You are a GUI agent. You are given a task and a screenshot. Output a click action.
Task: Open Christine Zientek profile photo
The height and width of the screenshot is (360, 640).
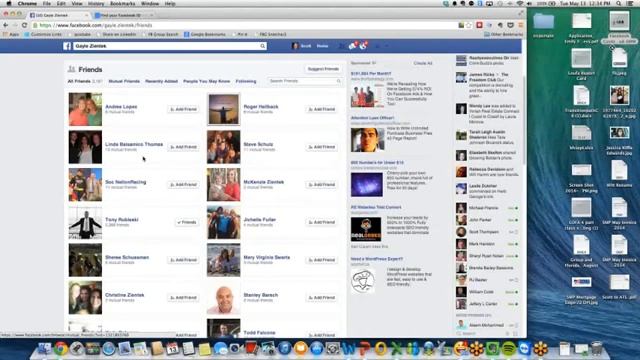click(85, 298)
